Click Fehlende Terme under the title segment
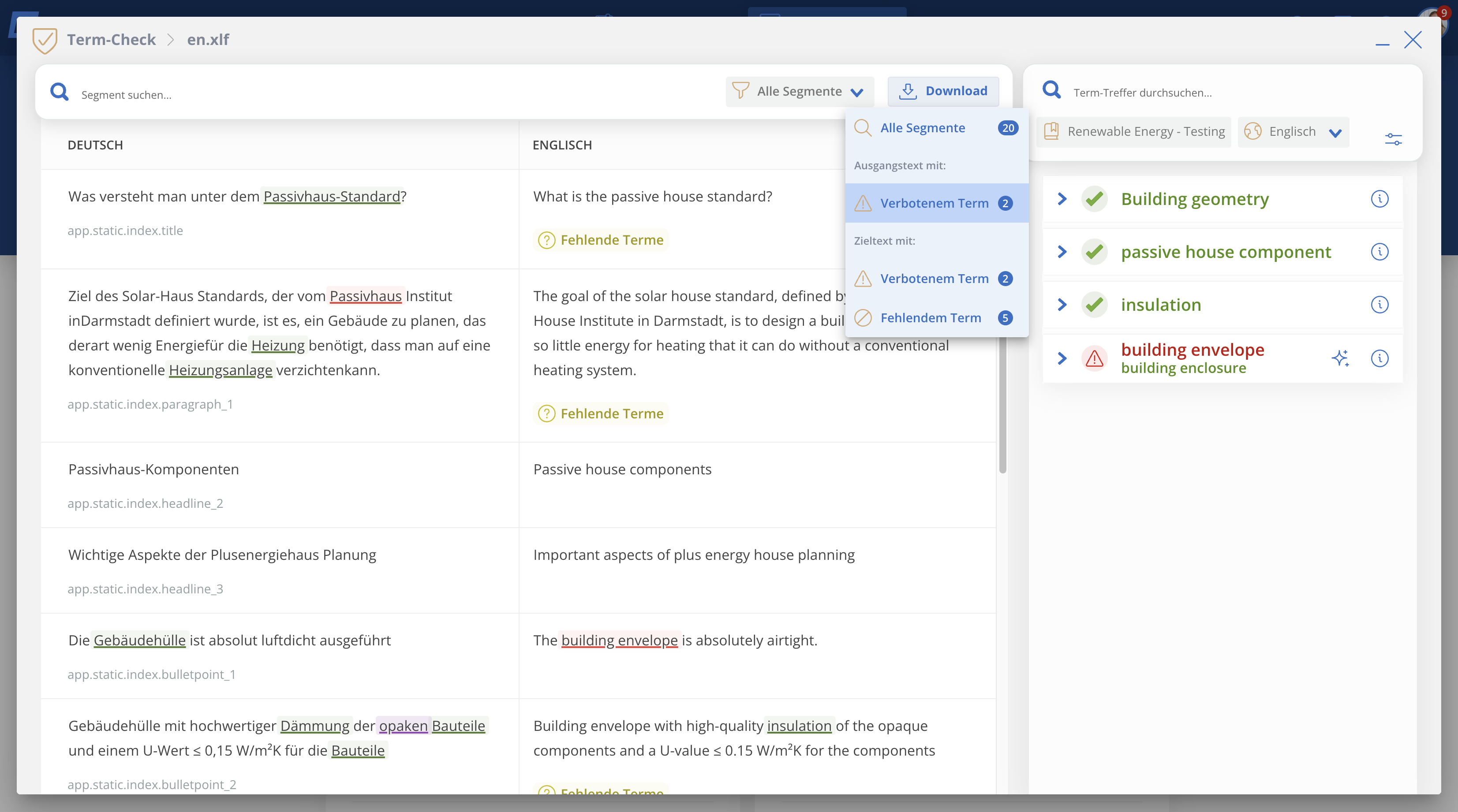This screenshot has height=812, width=1458. 601,240
